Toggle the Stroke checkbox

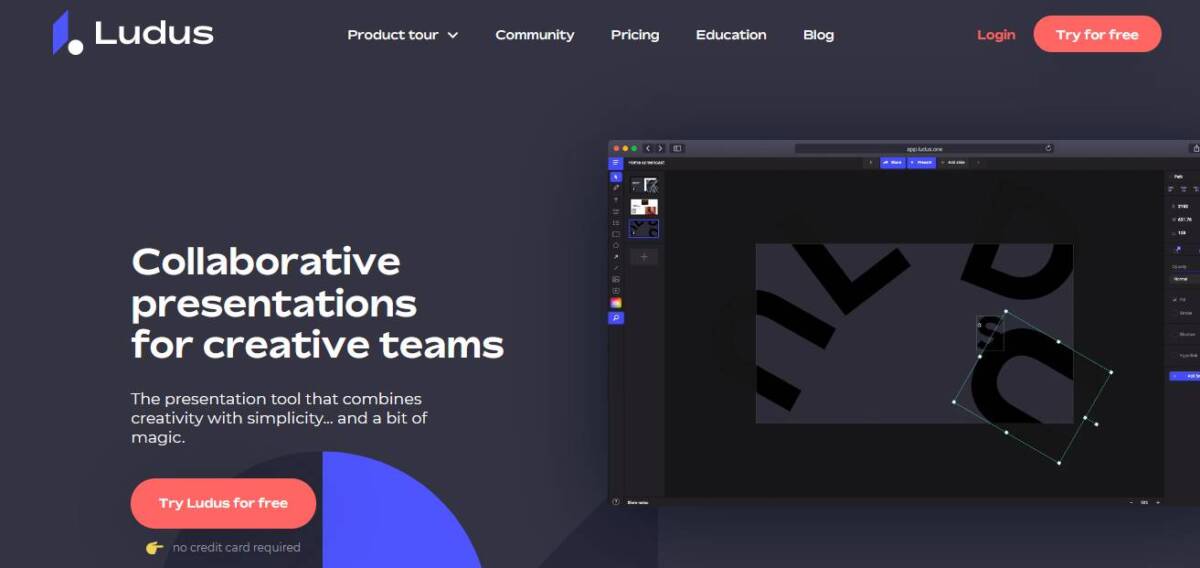pyautogui.click(x=1174, y=313)
